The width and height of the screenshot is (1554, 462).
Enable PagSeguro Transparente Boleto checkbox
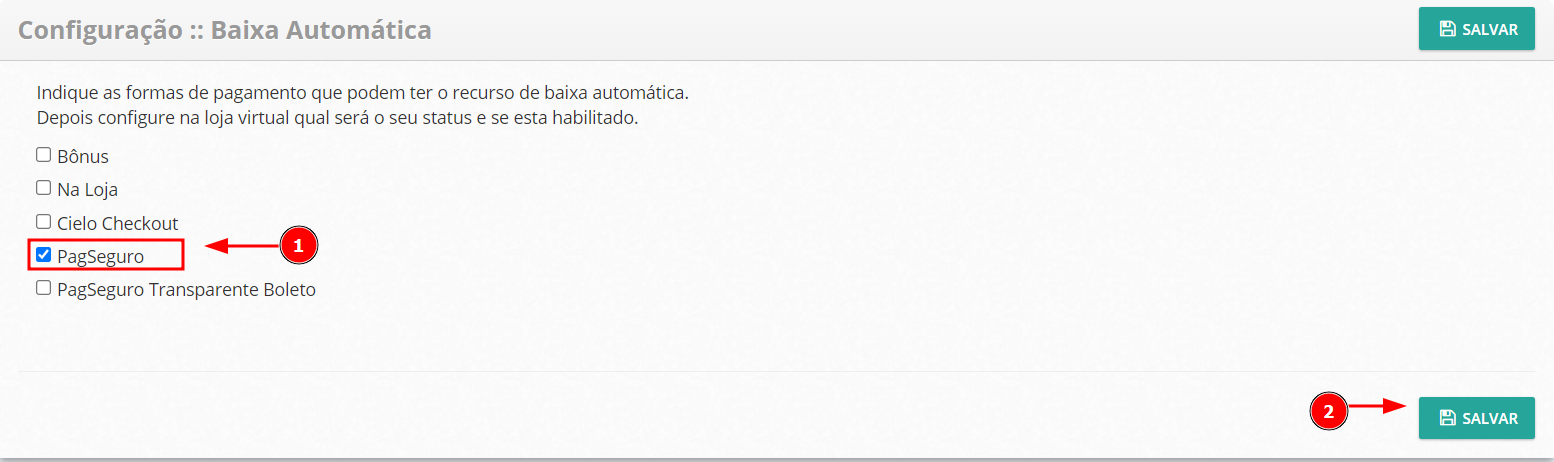click(x=43, y=288)
